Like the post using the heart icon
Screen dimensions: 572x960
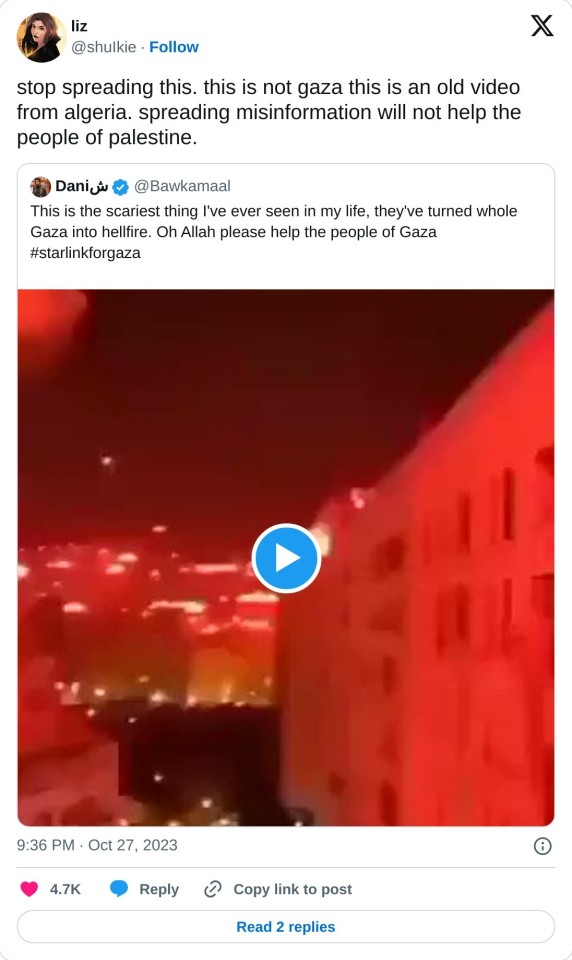point(29,889)
